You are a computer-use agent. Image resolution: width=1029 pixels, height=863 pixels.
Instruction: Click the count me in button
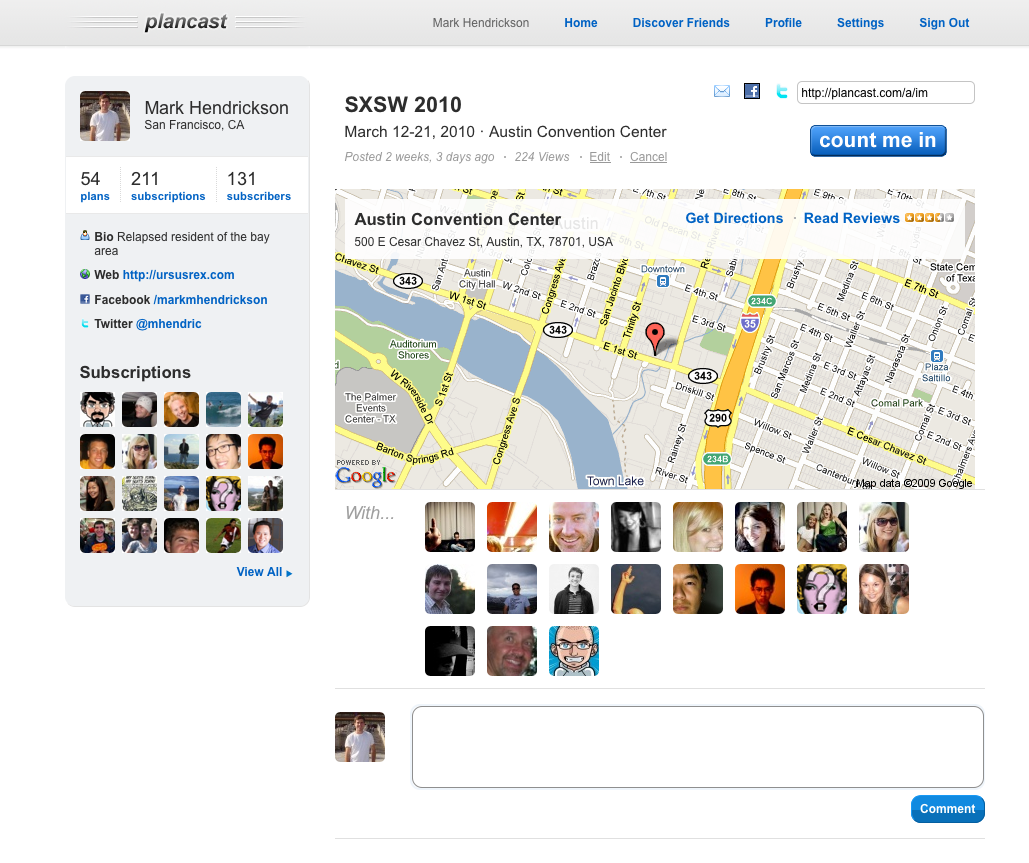tap(878, 140)
